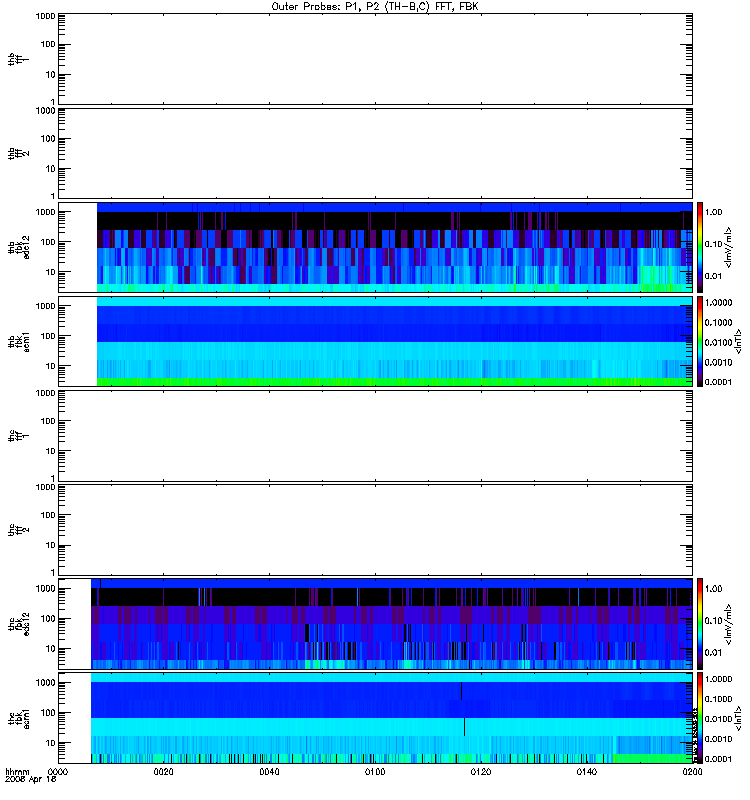Viewport: 750px width, 800px height.
Task: Click the color bar beside thc fbk scm1
Action: click(700, 718)
